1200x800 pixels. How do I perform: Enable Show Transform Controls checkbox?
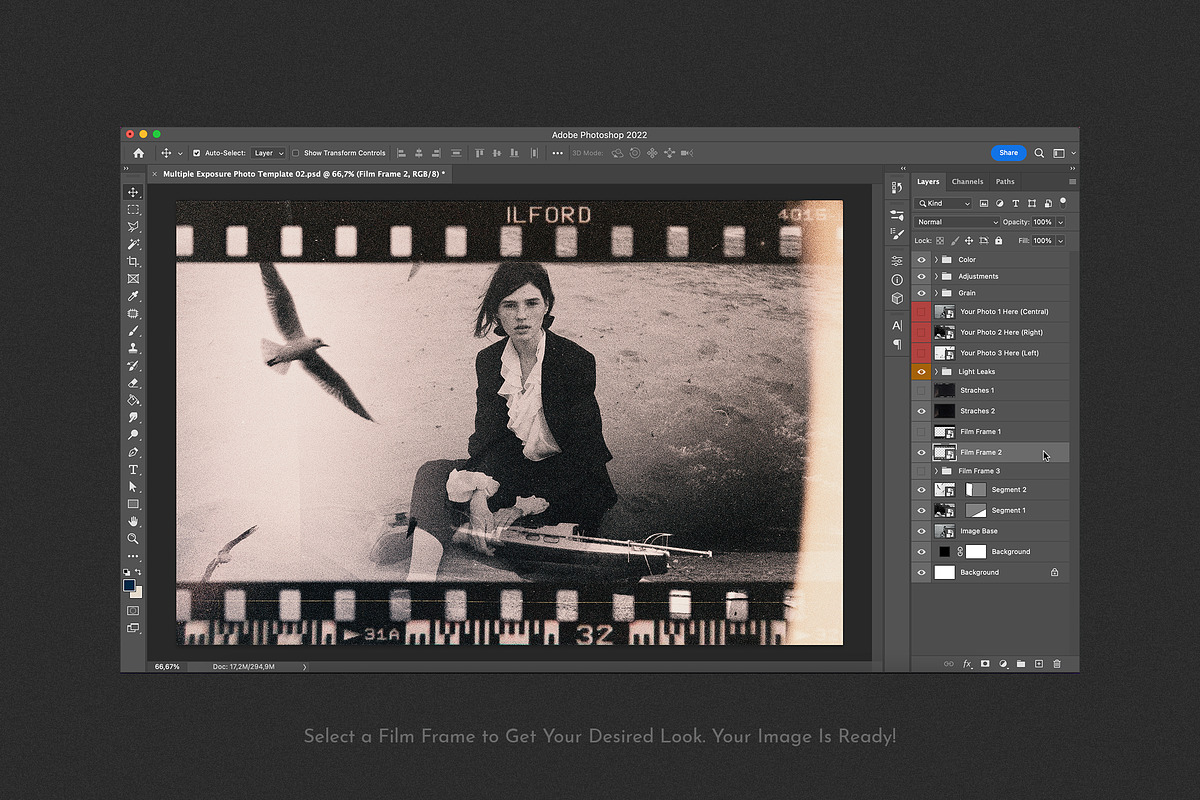tap(296, 153)
